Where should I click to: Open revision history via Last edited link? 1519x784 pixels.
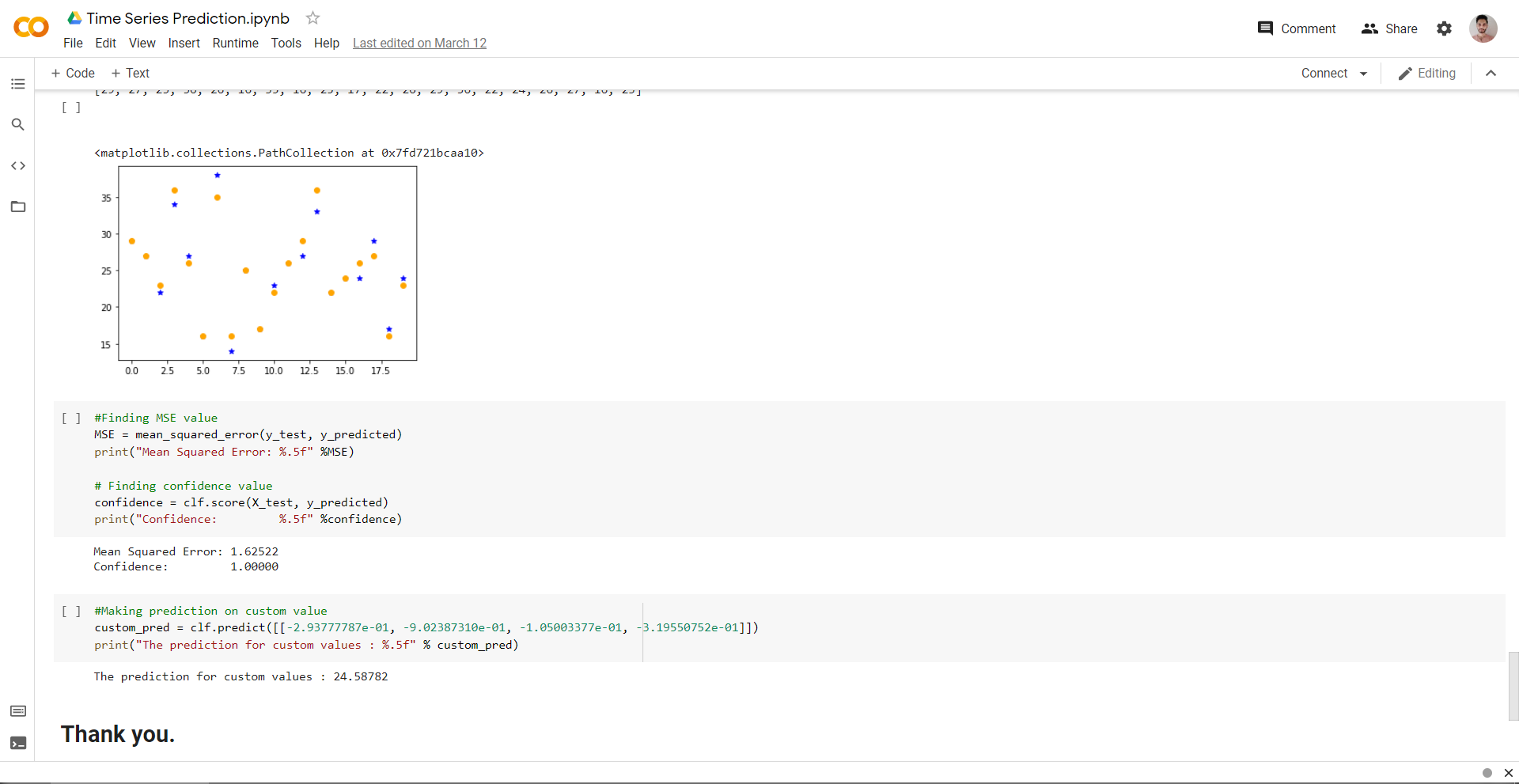[x=419, y=43]
